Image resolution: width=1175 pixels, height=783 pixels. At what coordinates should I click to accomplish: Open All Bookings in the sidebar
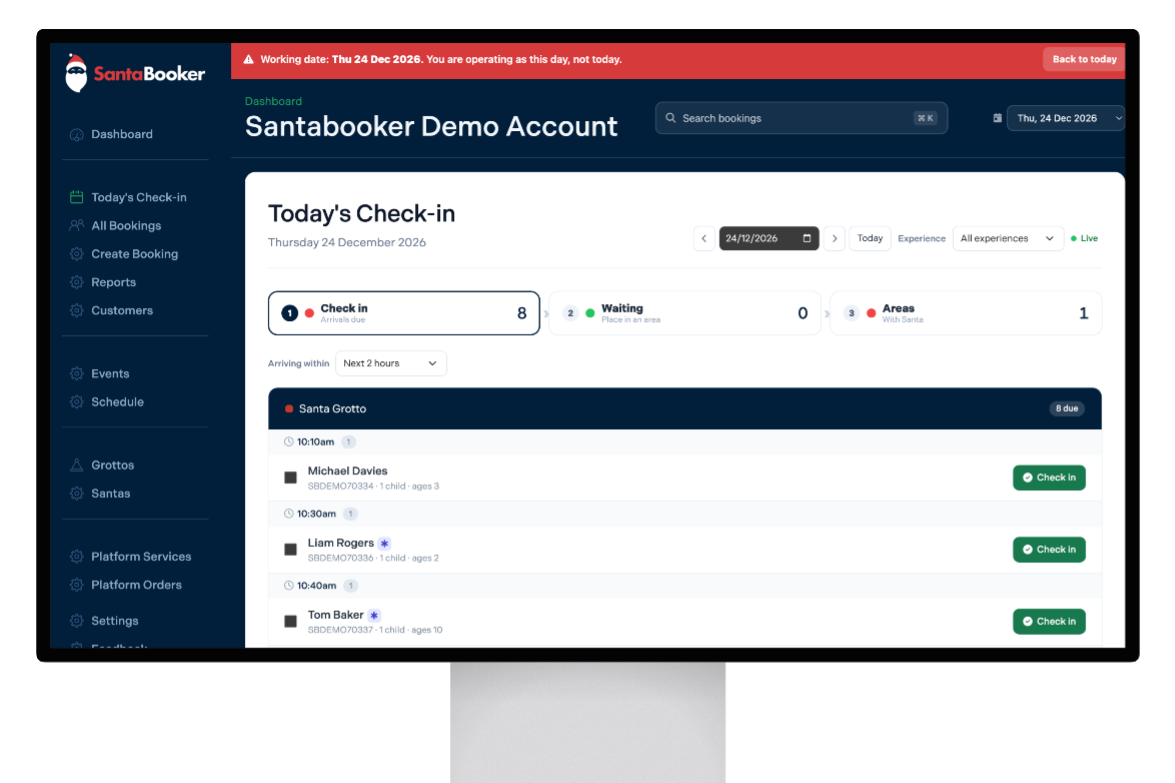(x=126, y=226)
